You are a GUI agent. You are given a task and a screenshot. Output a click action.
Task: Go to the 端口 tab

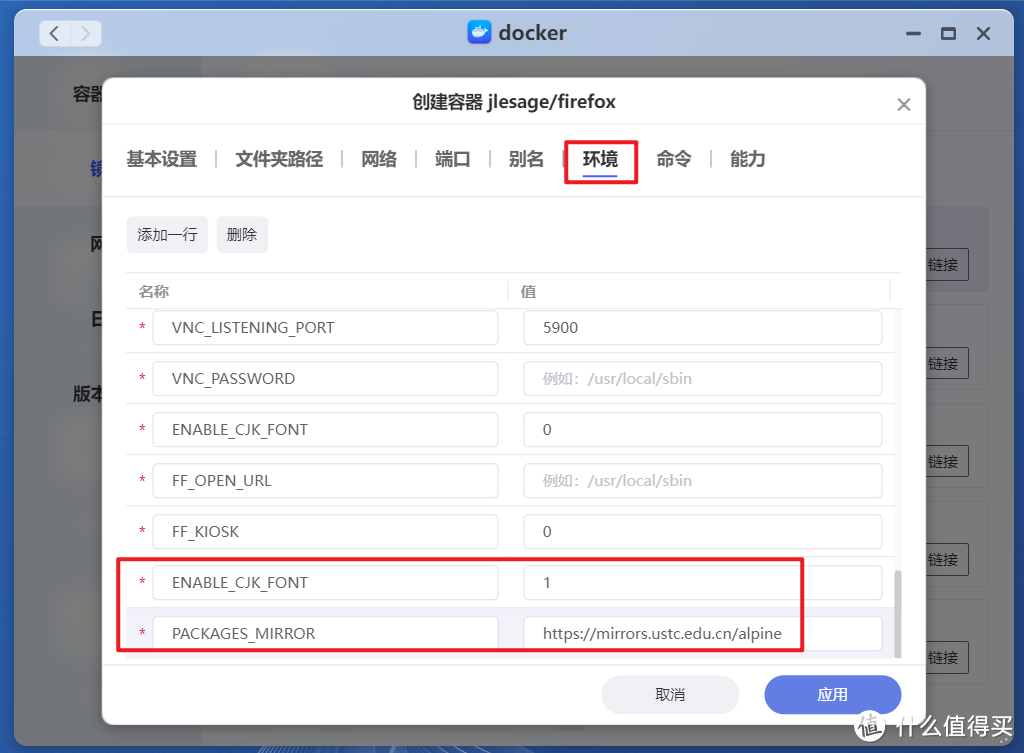453,159
